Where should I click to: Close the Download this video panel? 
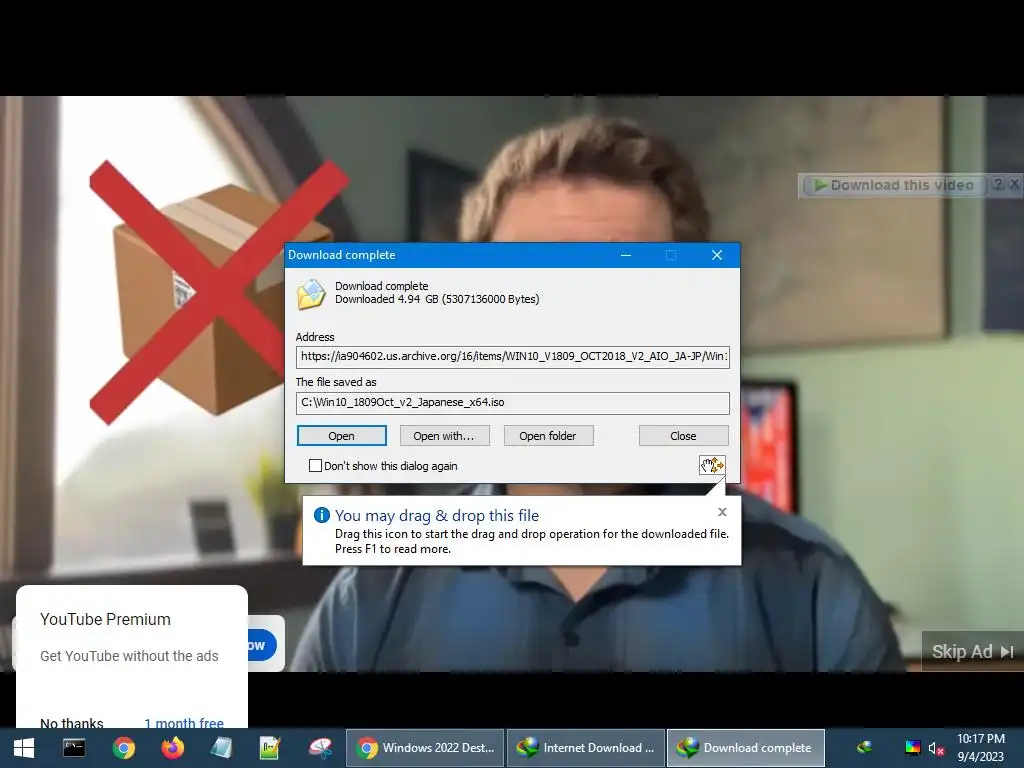tap(1014, 185)
